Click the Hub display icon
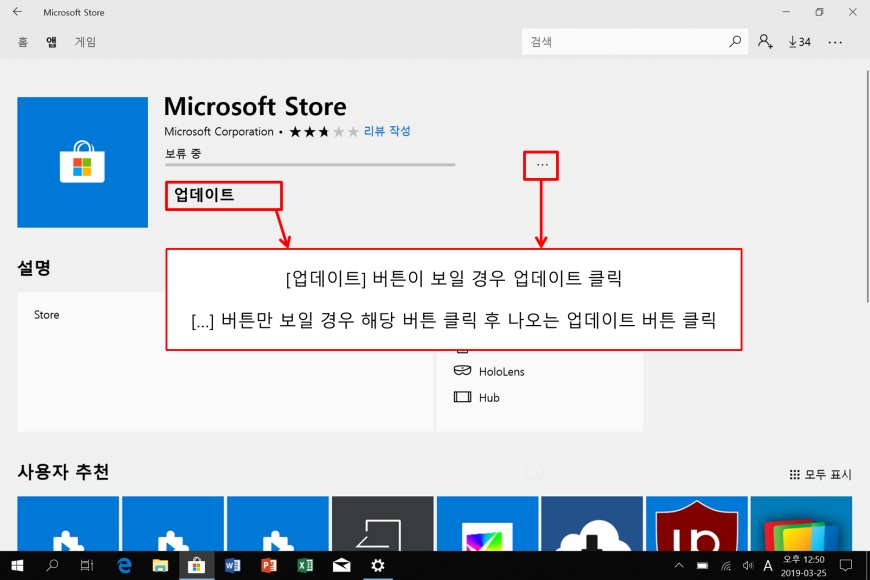870x580 pixels. tap(462, 397)
